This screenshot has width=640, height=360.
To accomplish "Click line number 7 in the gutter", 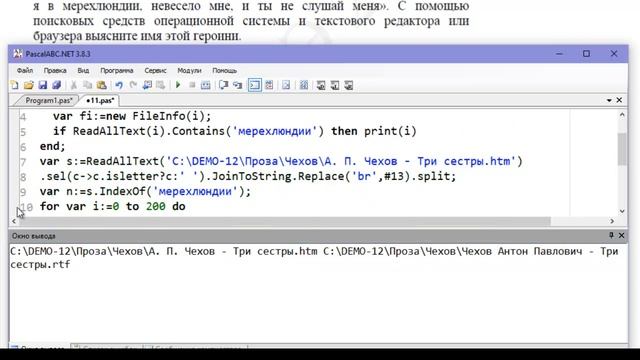I will click(23, 162).
